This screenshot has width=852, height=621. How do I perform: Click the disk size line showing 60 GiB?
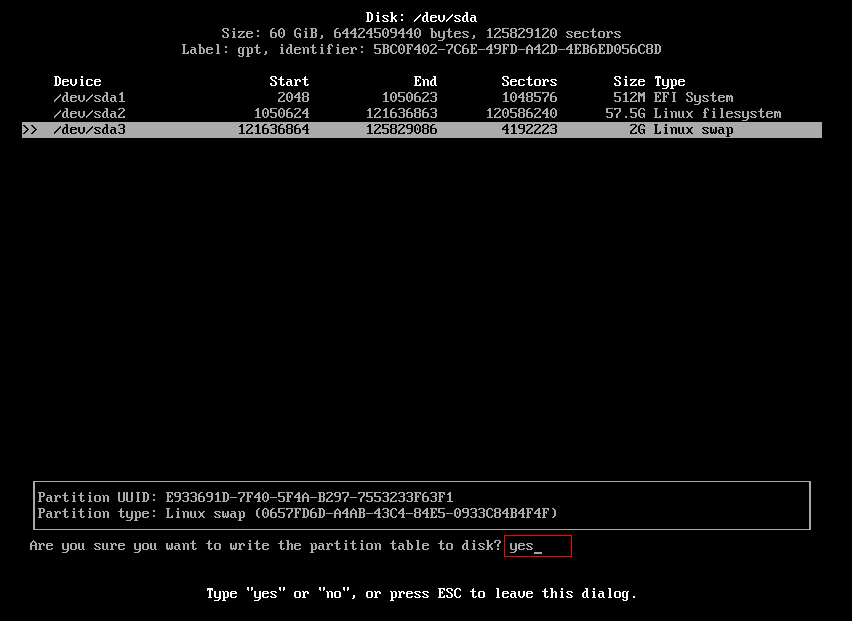click(421, 34)
